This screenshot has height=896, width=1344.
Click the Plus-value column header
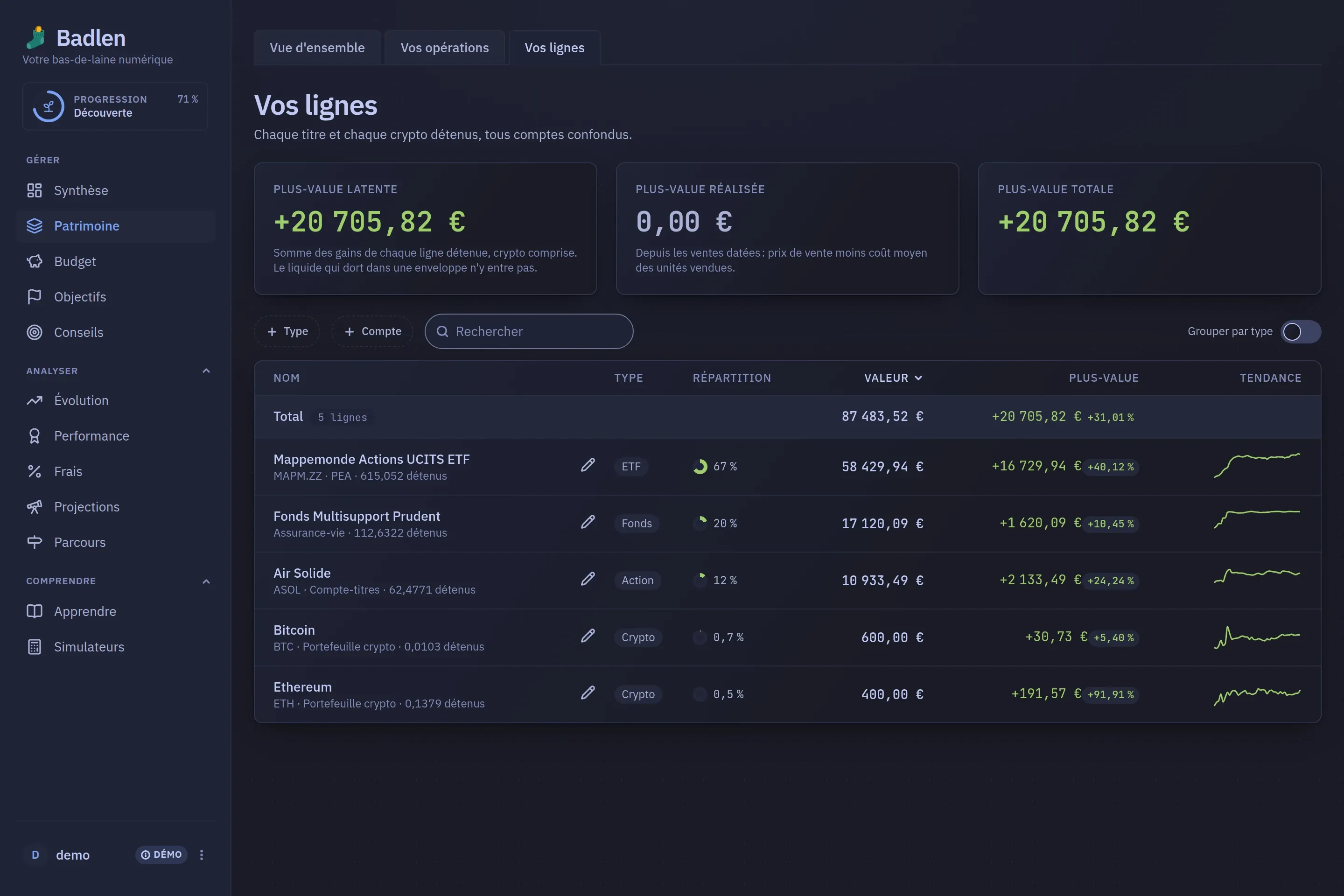[x=1103, y=378]
